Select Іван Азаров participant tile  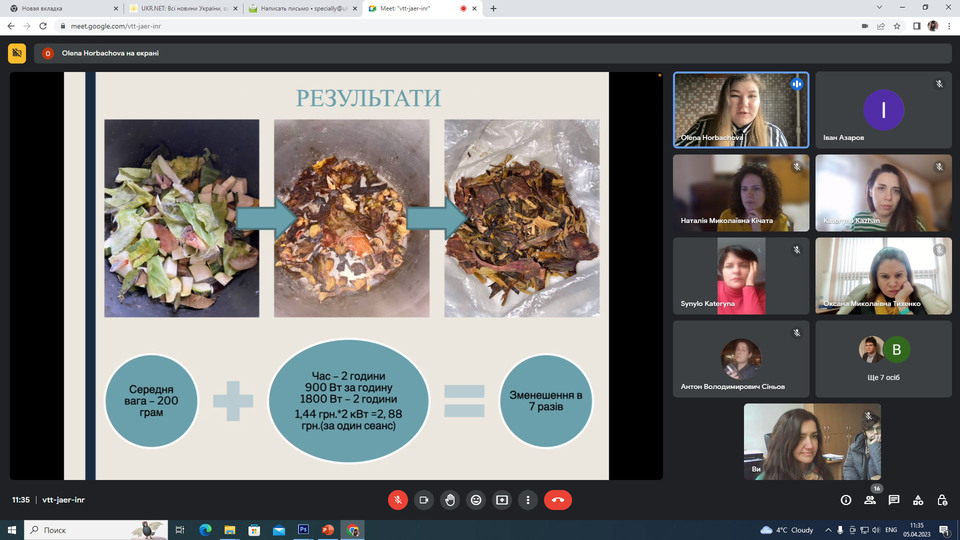click(883, 110)
